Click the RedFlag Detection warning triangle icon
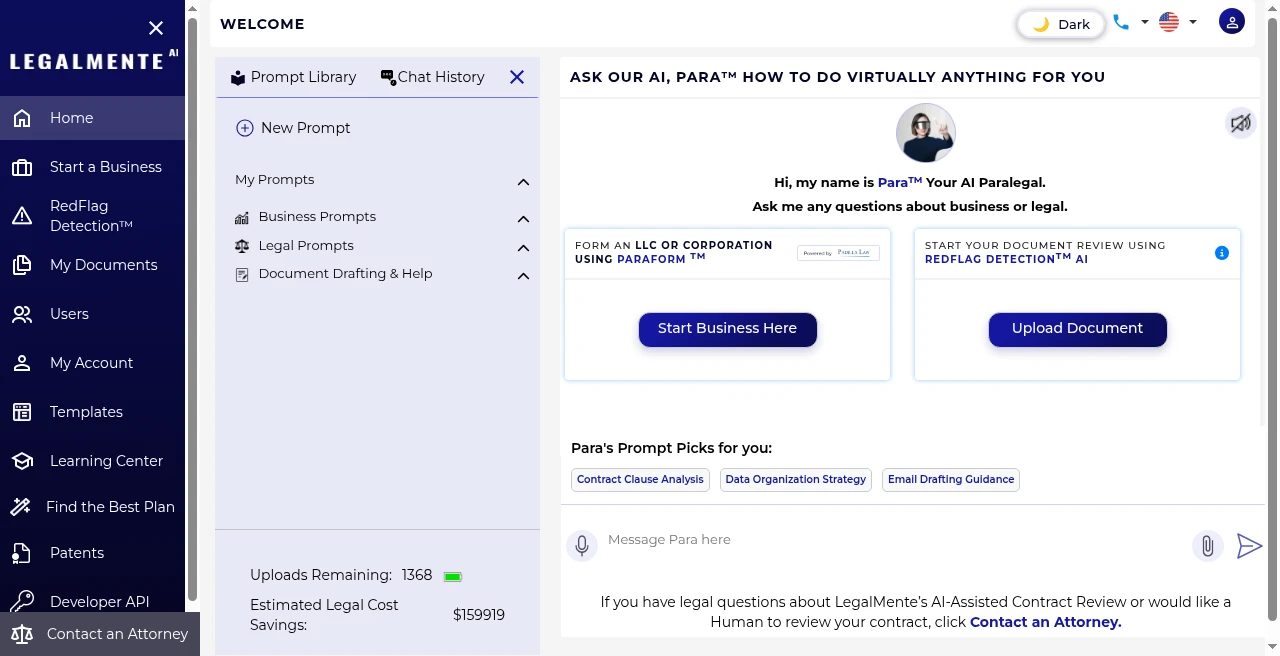 [22, 216]
